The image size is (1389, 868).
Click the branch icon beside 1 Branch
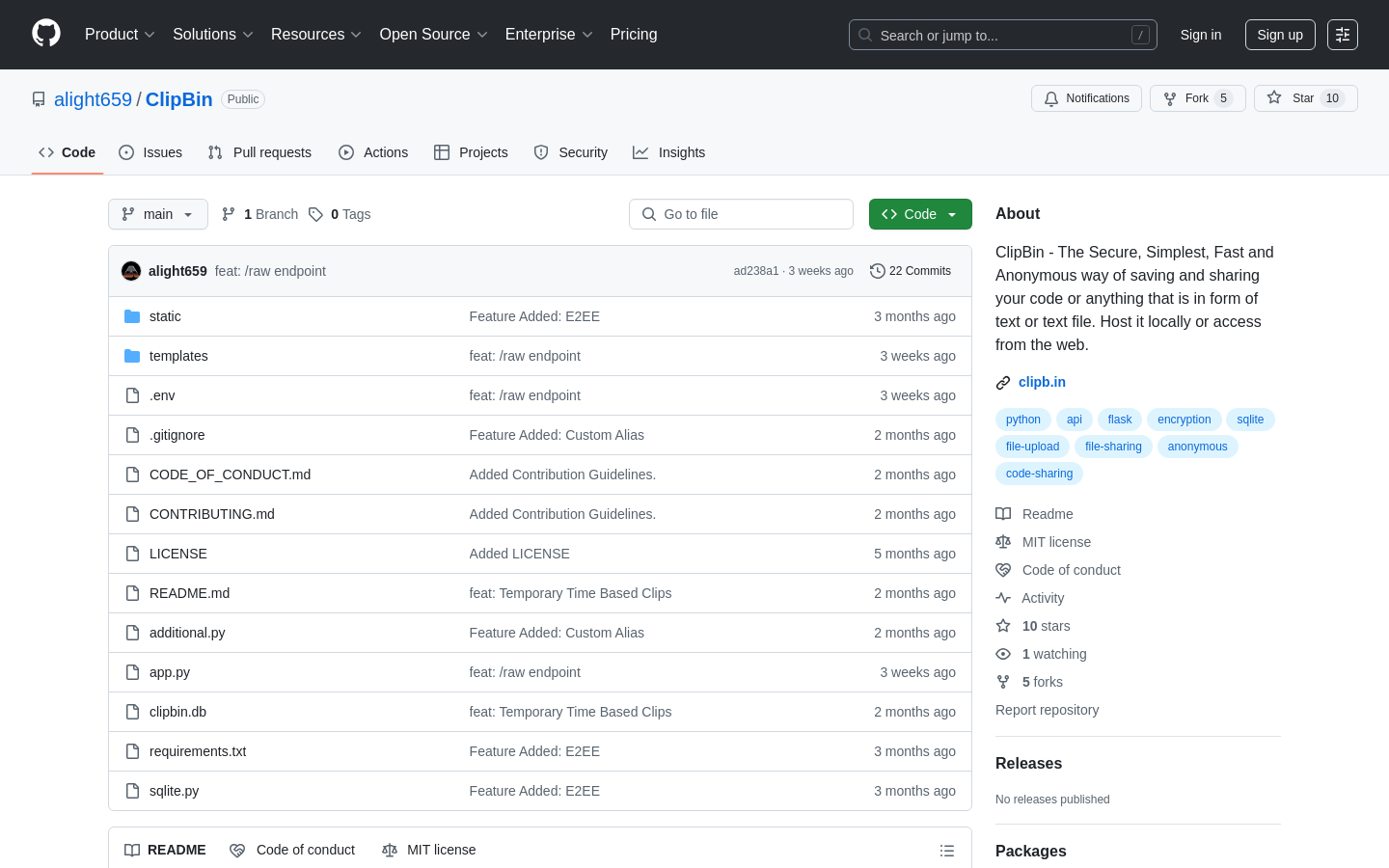[x=229, y=214]
